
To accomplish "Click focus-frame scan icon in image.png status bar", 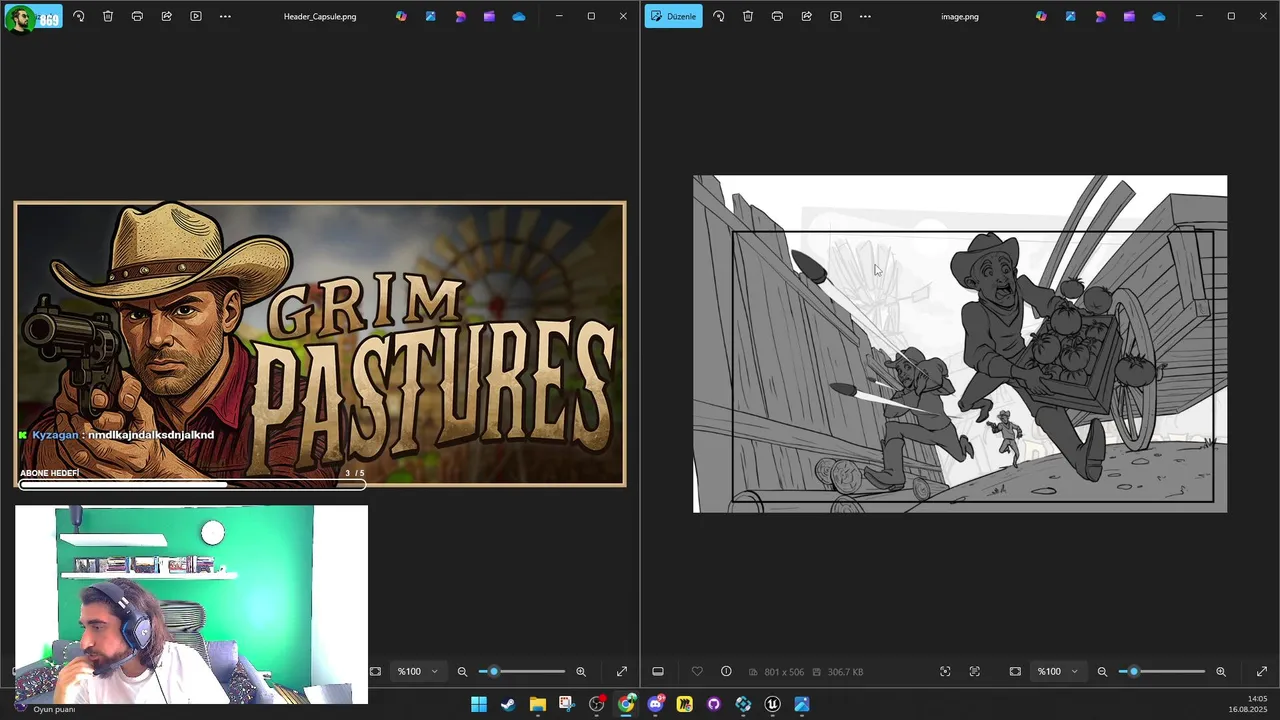I will tap(945, 671).
